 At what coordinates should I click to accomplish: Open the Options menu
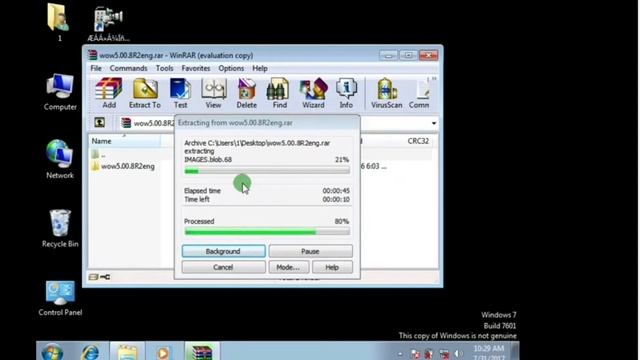coord(231,68)
